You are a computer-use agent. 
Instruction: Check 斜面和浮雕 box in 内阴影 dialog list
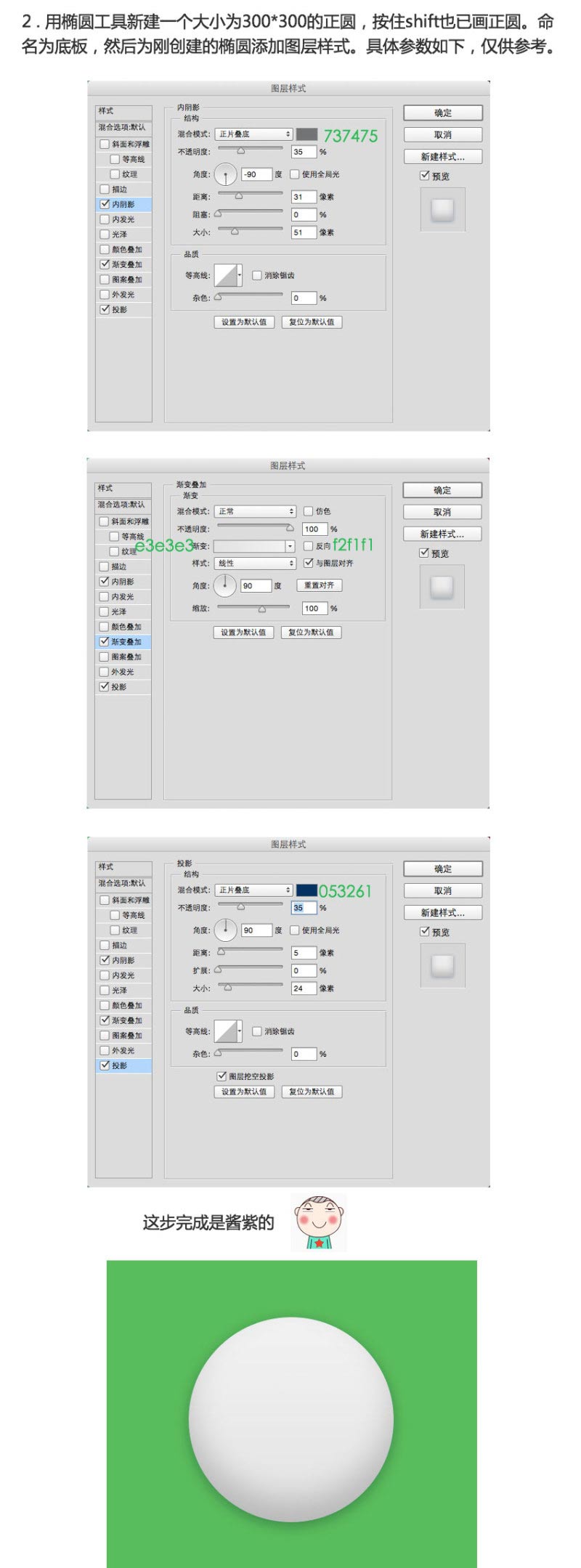tap(105, 144)
